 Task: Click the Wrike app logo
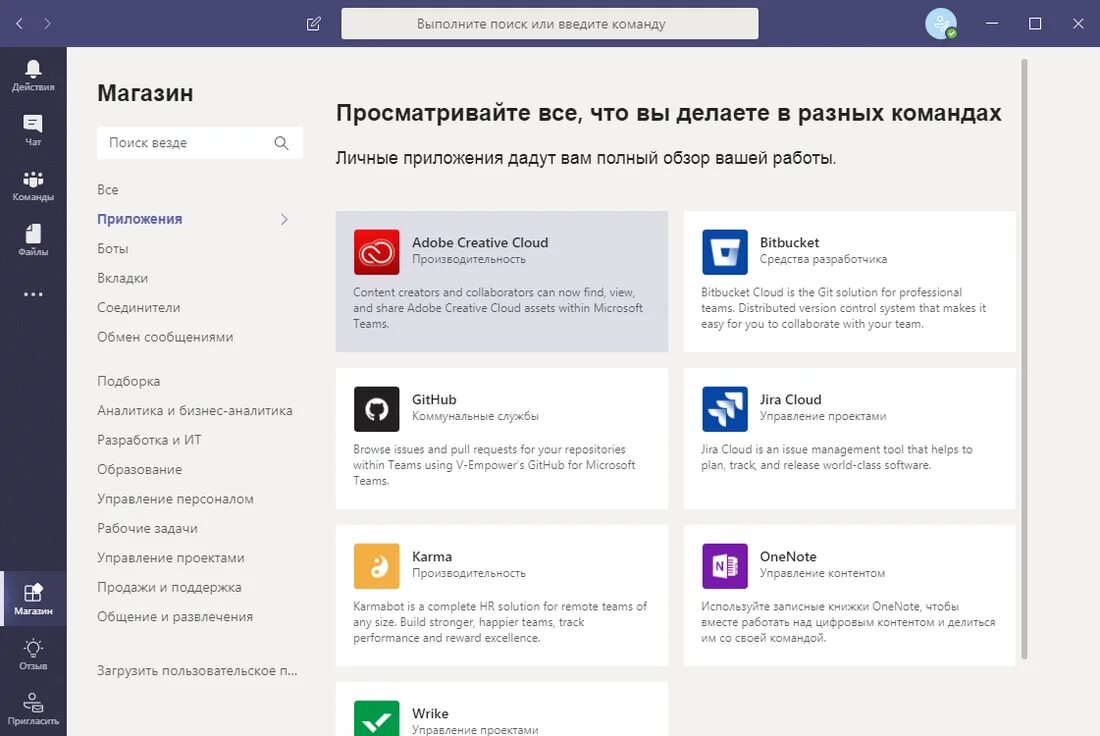[377, 718]
